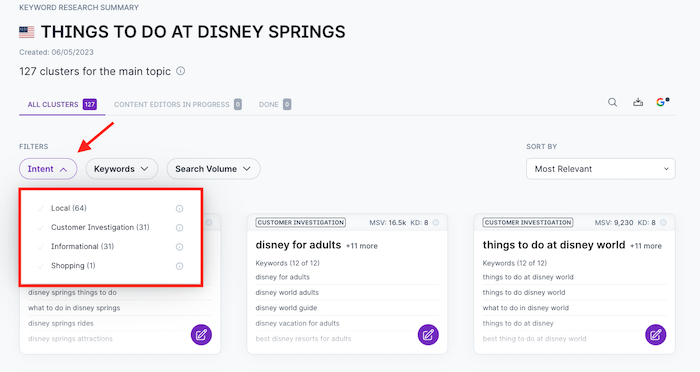The image size is (700, 372).
Task: Click Customer Investigation tag on disney for adults
Action: (300, 222)
